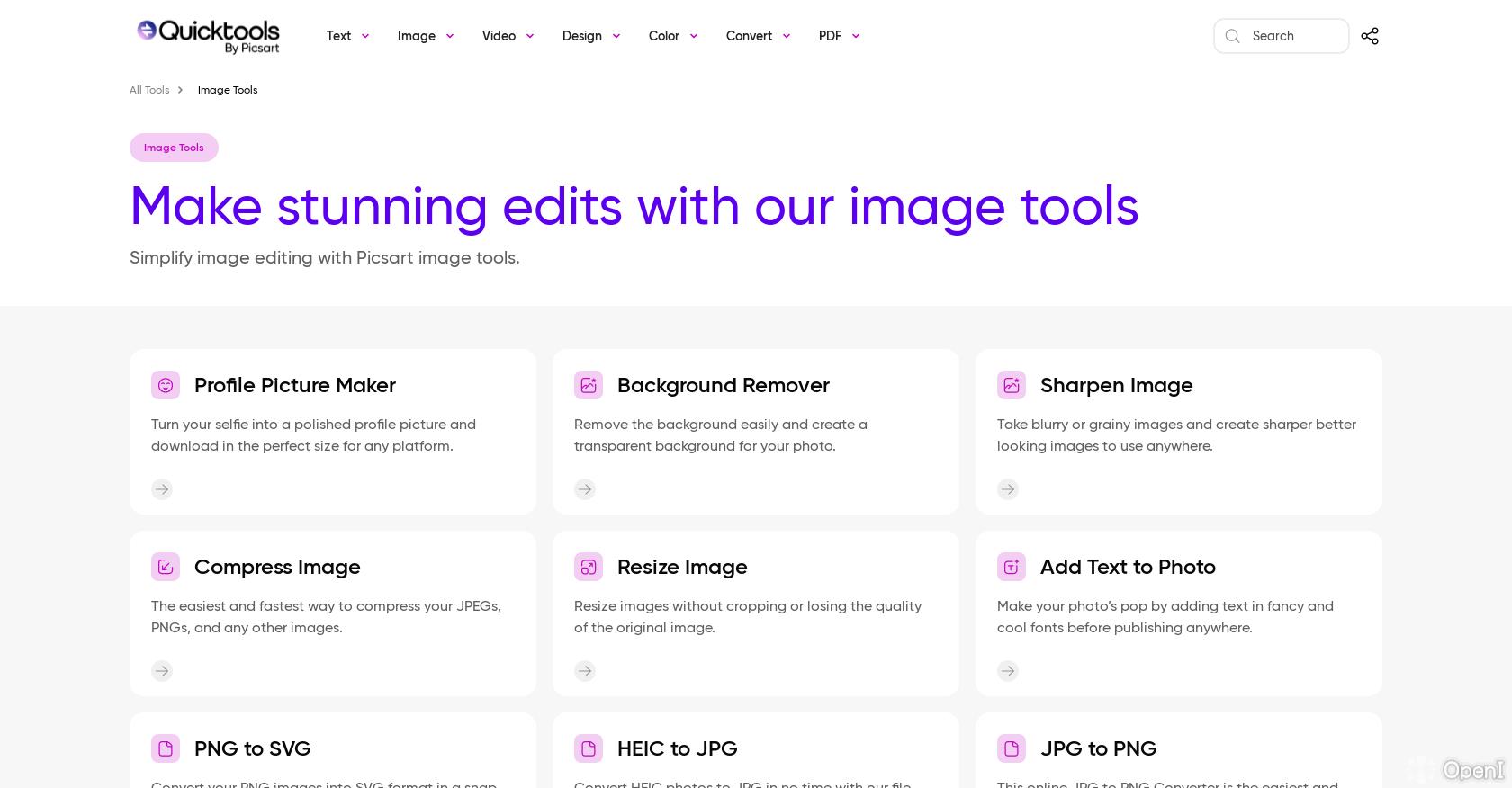Go to All Tools breadcrumb link
Image resolution: width=1512 pixels, height=788 pixels.
click(149, 90)
